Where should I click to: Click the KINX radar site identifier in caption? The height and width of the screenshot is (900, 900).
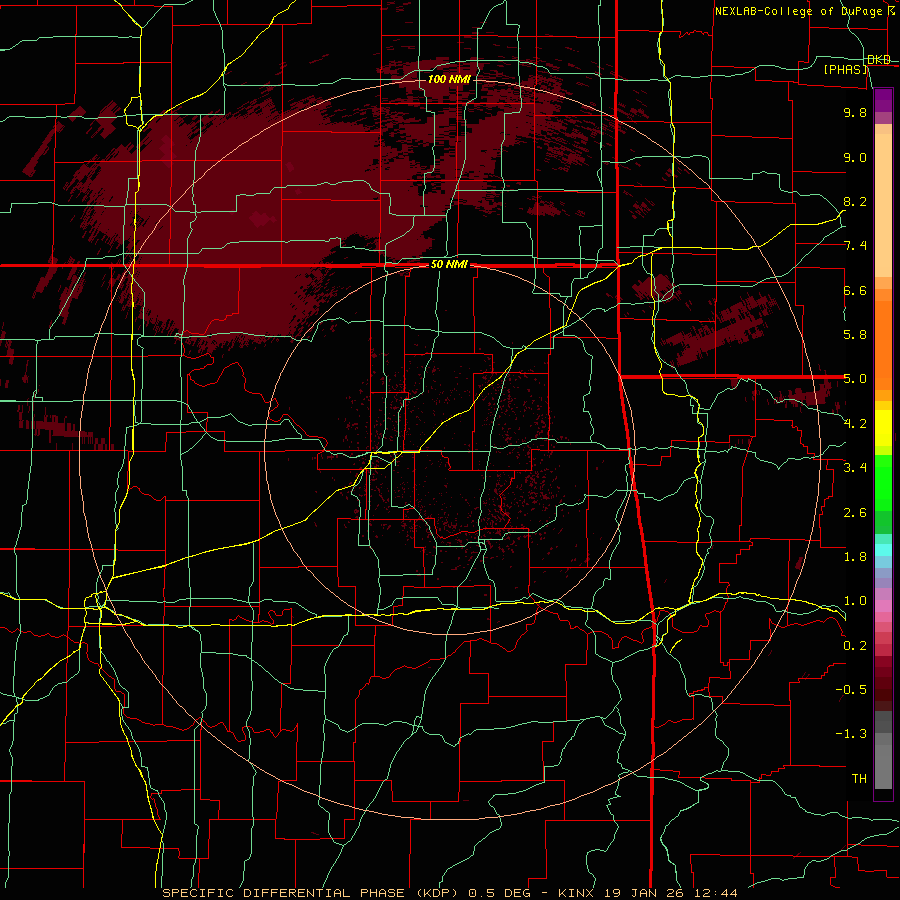[576, 893]
